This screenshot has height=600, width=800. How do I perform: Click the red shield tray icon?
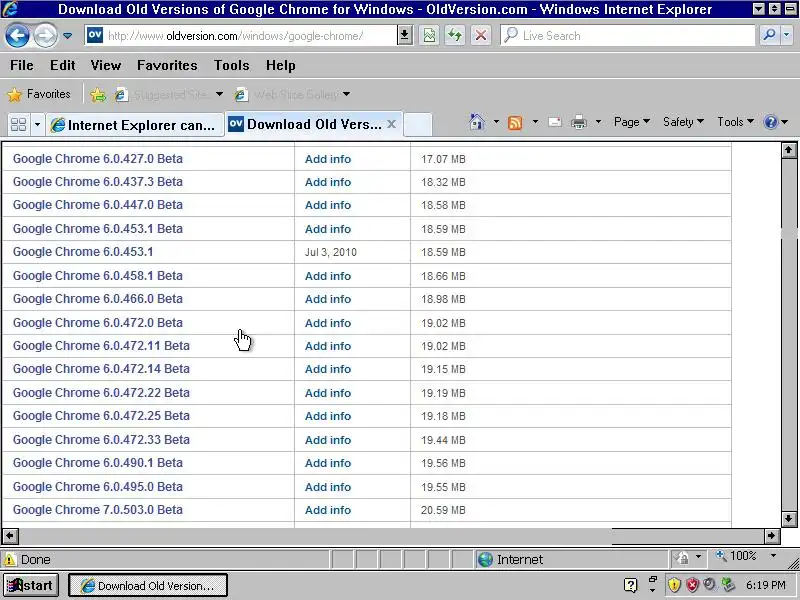coord(692,585)
